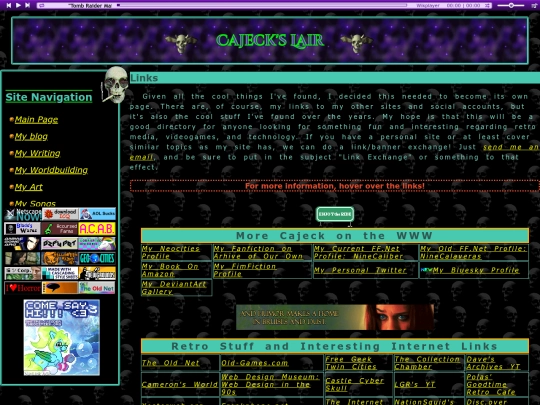Skip to previous track in music player
Screen dimensions: 540x405
click(9, 5)
